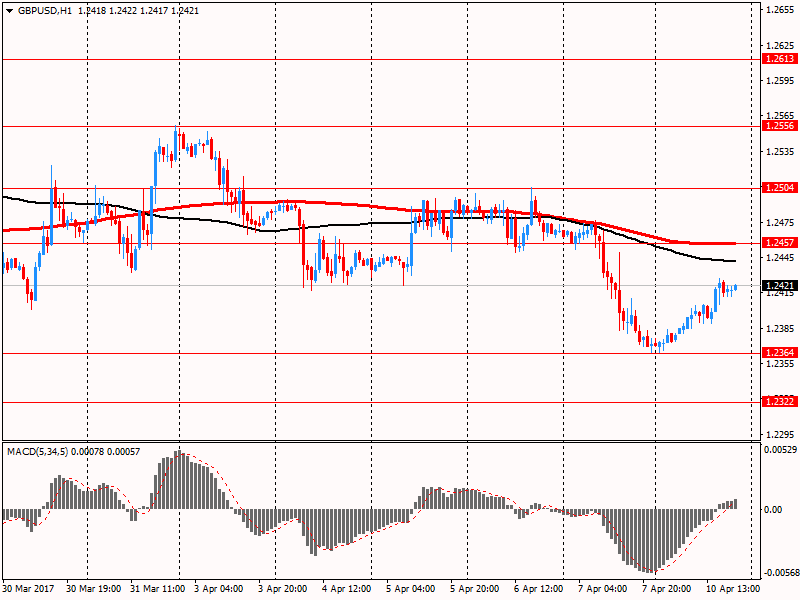Click the red 1.2364 level price label

[779, 353]
